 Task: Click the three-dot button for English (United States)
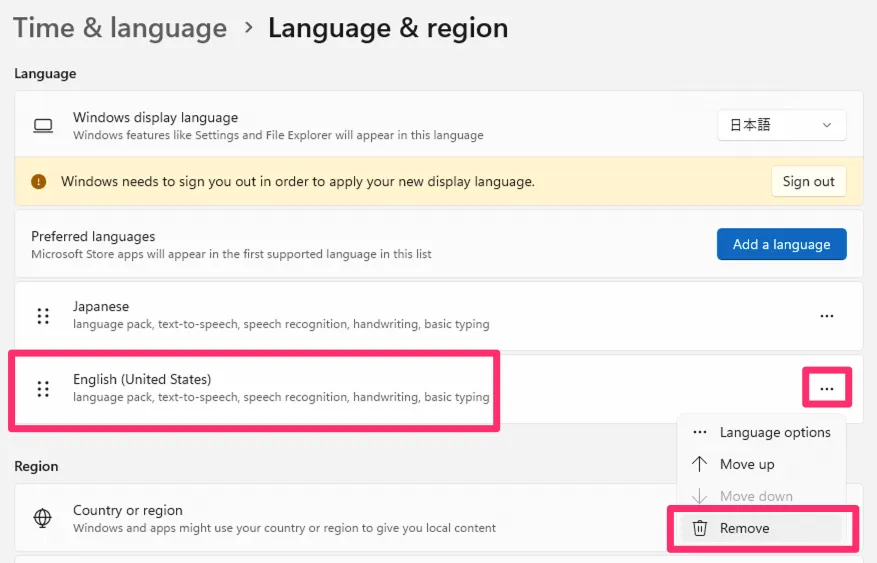(x=827, y=388)
